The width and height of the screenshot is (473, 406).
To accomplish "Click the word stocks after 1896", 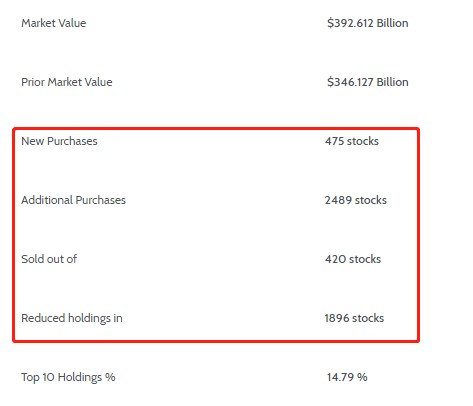I will pyautogui.click(x=368, y=318).
